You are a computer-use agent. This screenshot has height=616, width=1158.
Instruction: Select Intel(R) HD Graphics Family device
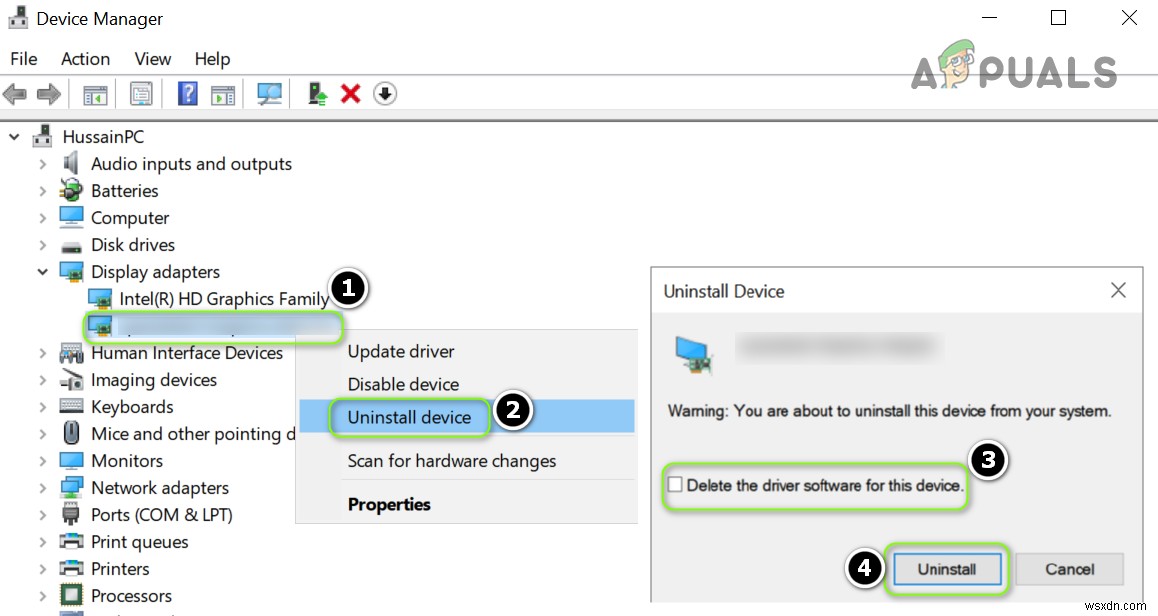pos(217,298)
